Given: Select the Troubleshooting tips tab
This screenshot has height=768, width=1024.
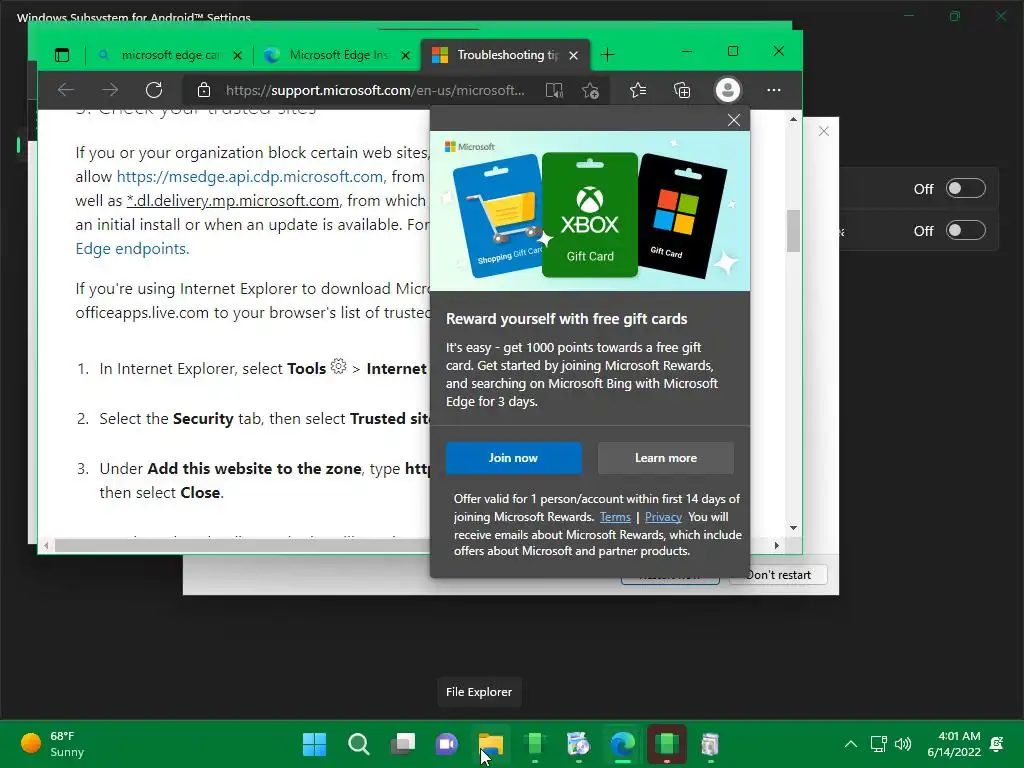Looking at the screenshot, I should [x=506, y=55].
